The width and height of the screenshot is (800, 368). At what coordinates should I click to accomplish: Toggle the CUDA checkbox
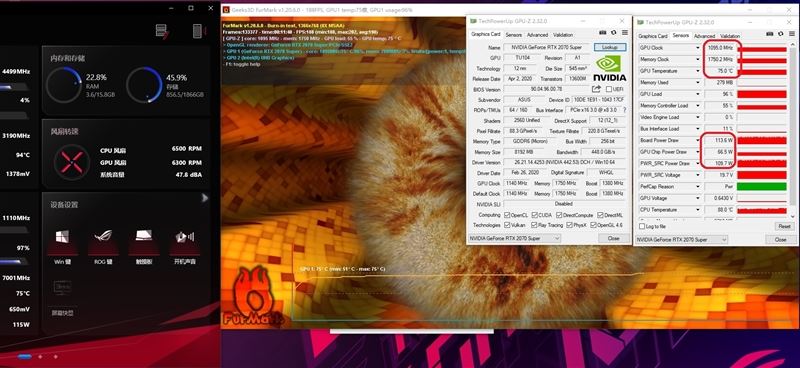534,215
